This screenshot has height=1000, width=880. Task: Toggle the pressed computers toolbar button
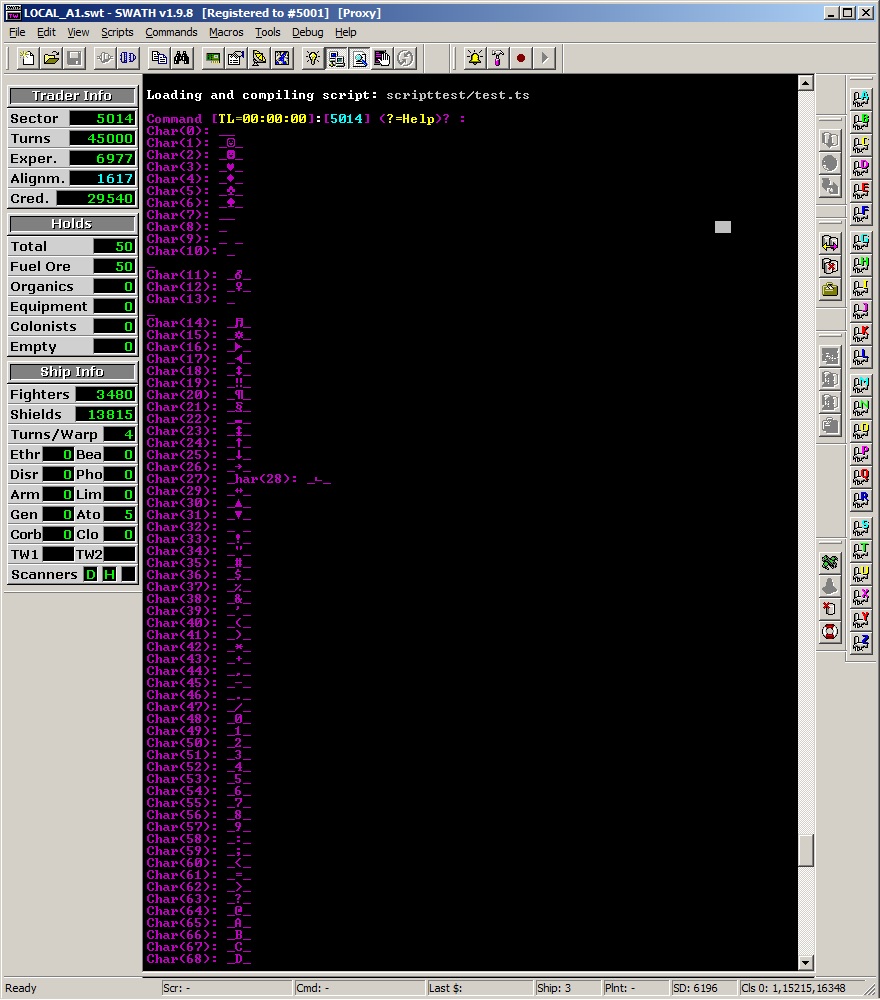click(336, 58)
